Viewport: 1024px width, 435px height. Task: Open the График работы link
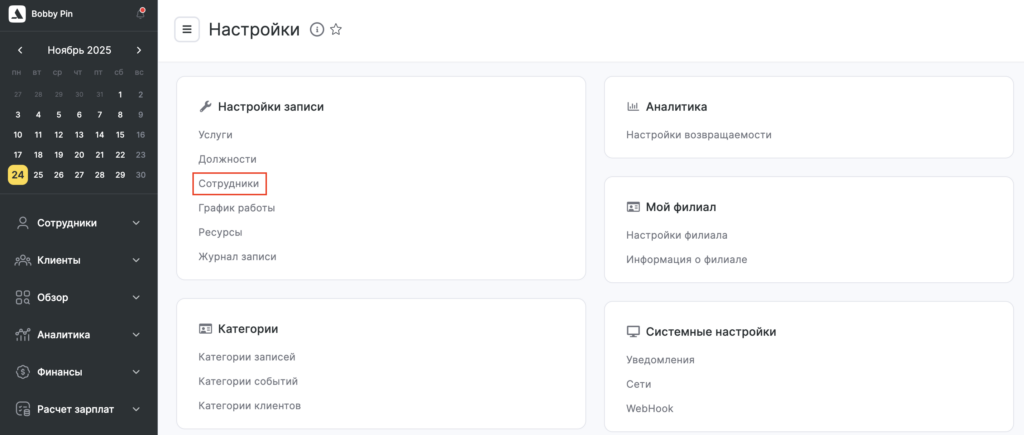(236, 208)
